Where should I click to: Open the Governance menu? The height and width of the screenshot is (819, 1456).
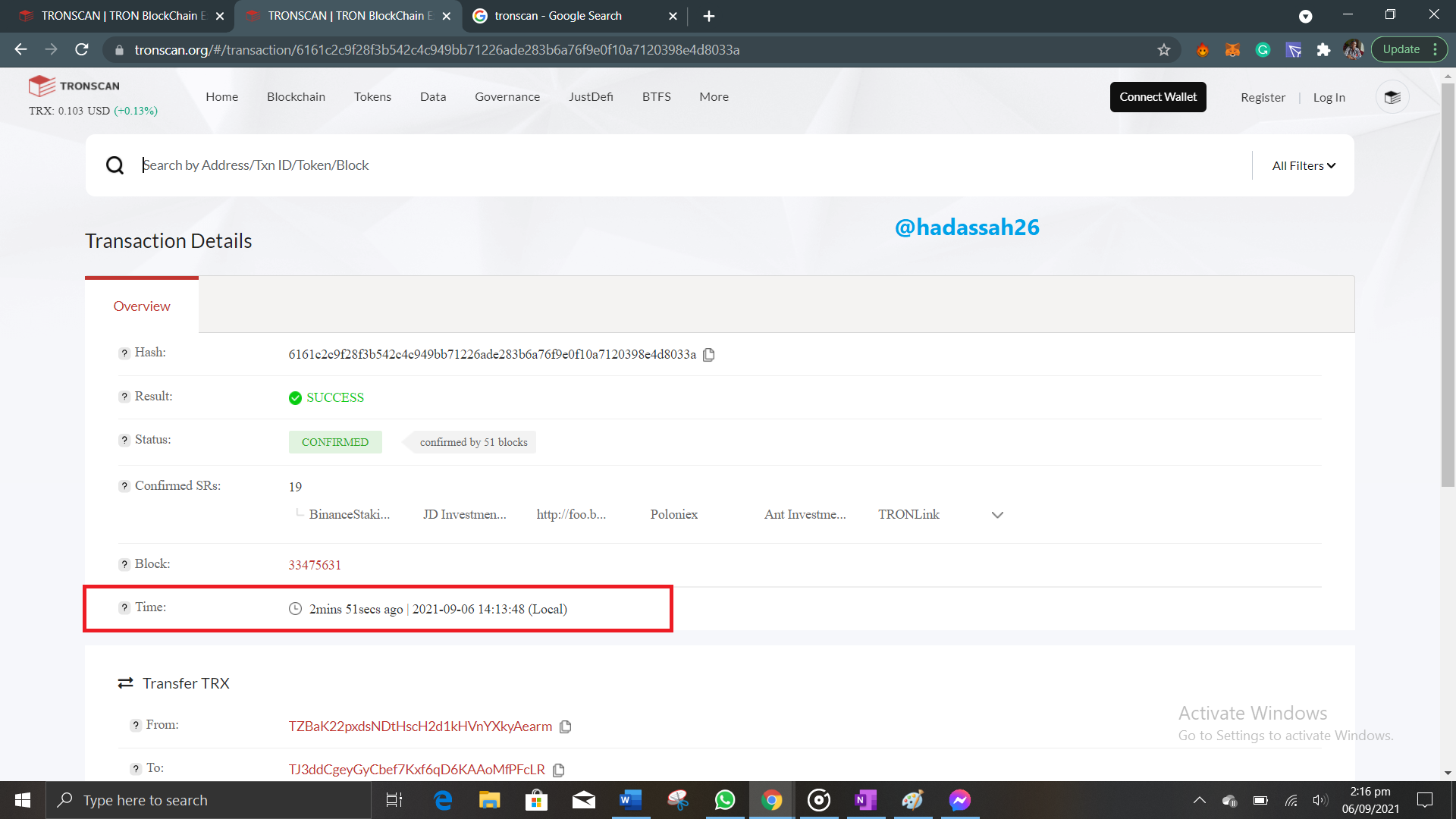507,97
